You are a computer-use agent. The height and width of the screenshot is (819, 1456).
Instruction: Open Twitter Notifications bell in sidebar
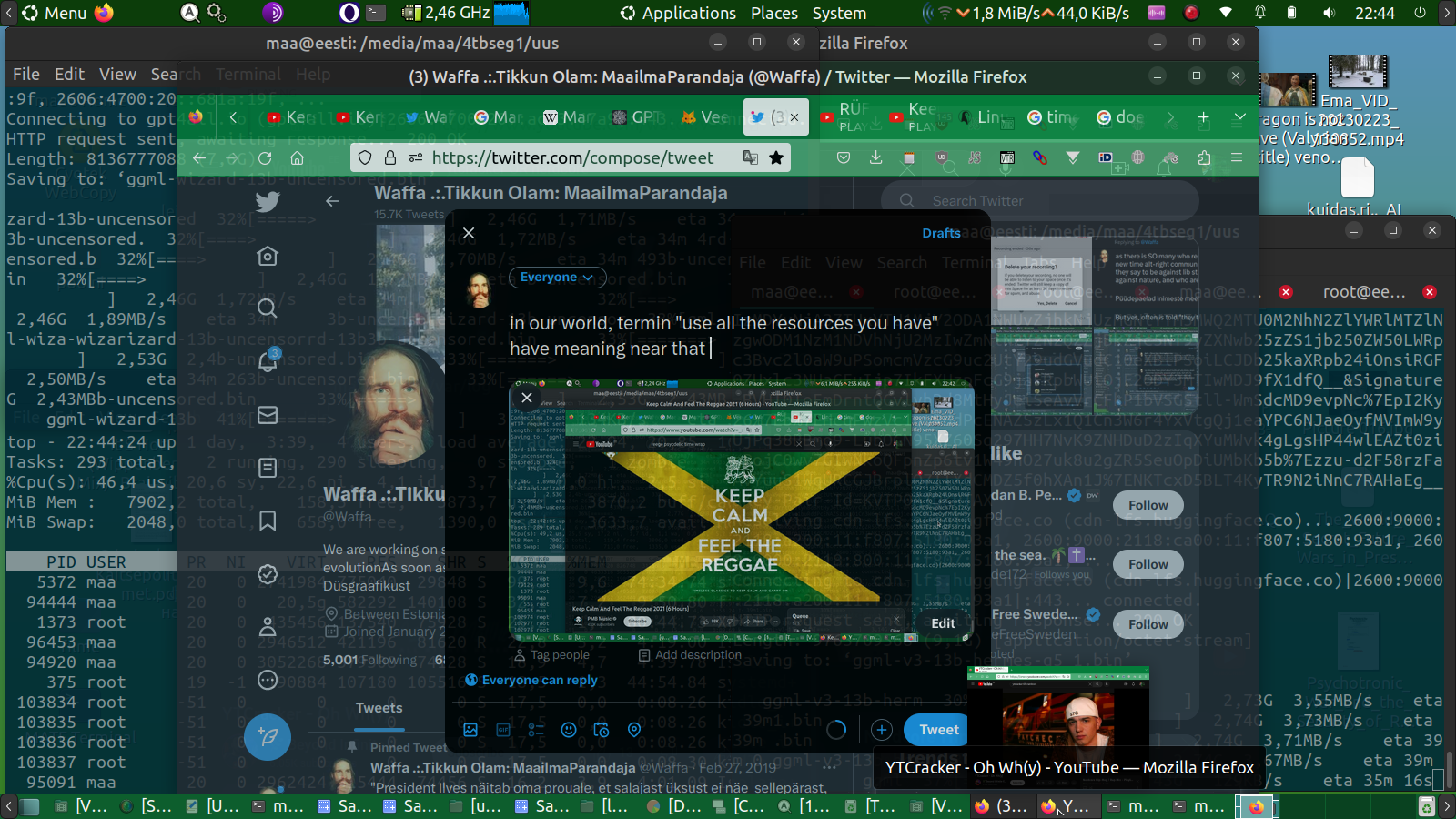268,361
